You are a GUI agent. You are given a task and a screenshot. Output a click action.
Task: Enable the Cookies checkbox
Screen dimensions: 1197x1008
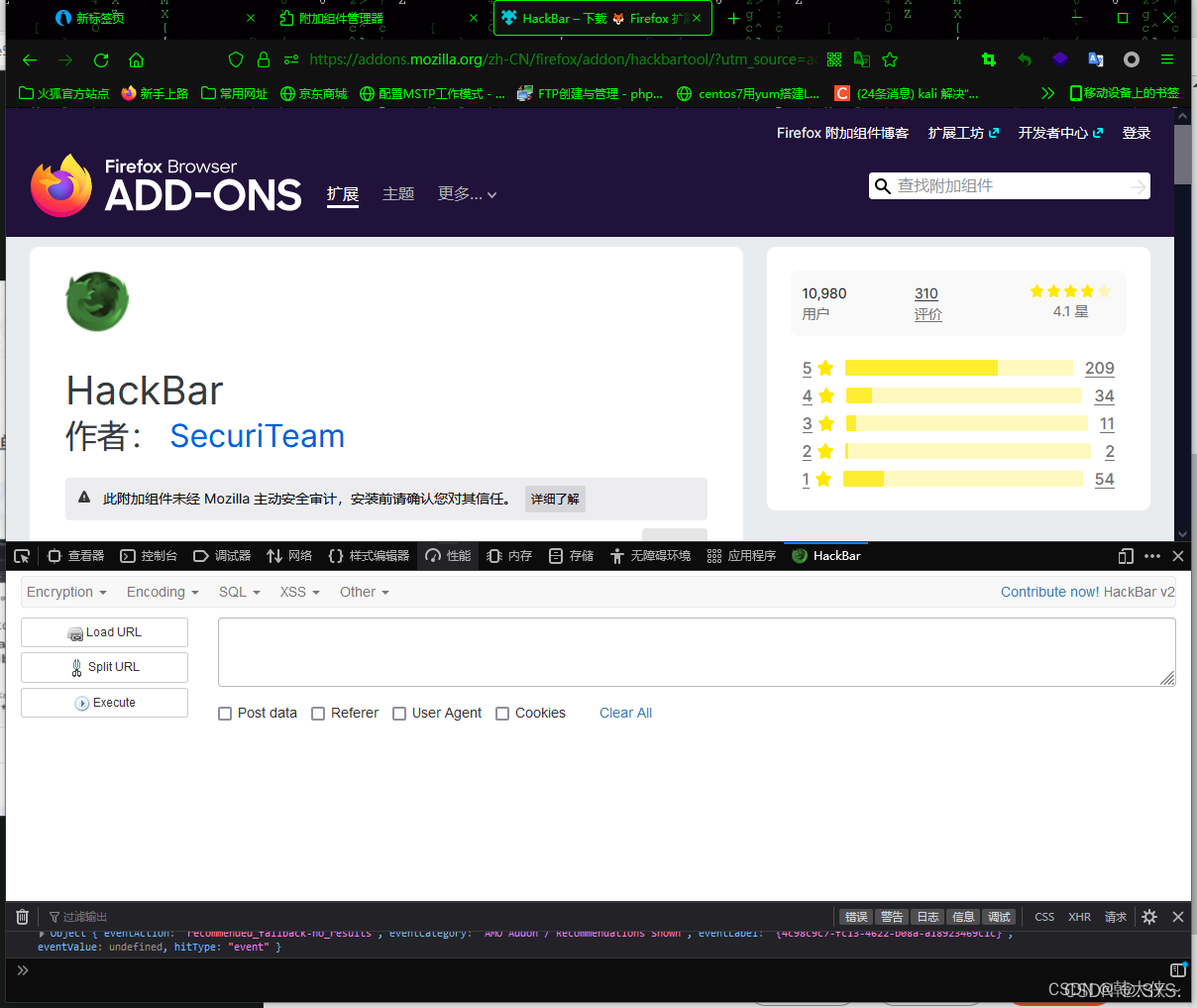pos(502,714)
